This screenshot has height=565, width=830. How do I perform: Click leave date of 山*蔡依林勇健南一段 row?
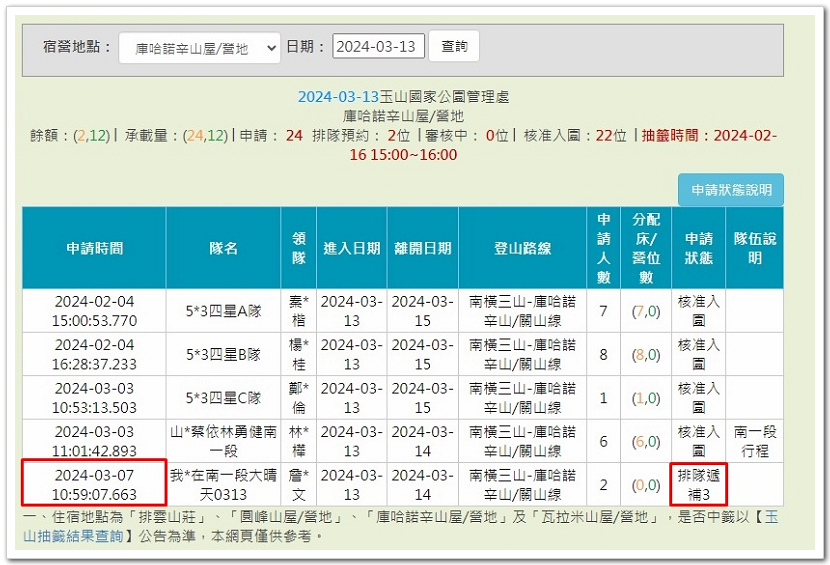pos(422,441)
